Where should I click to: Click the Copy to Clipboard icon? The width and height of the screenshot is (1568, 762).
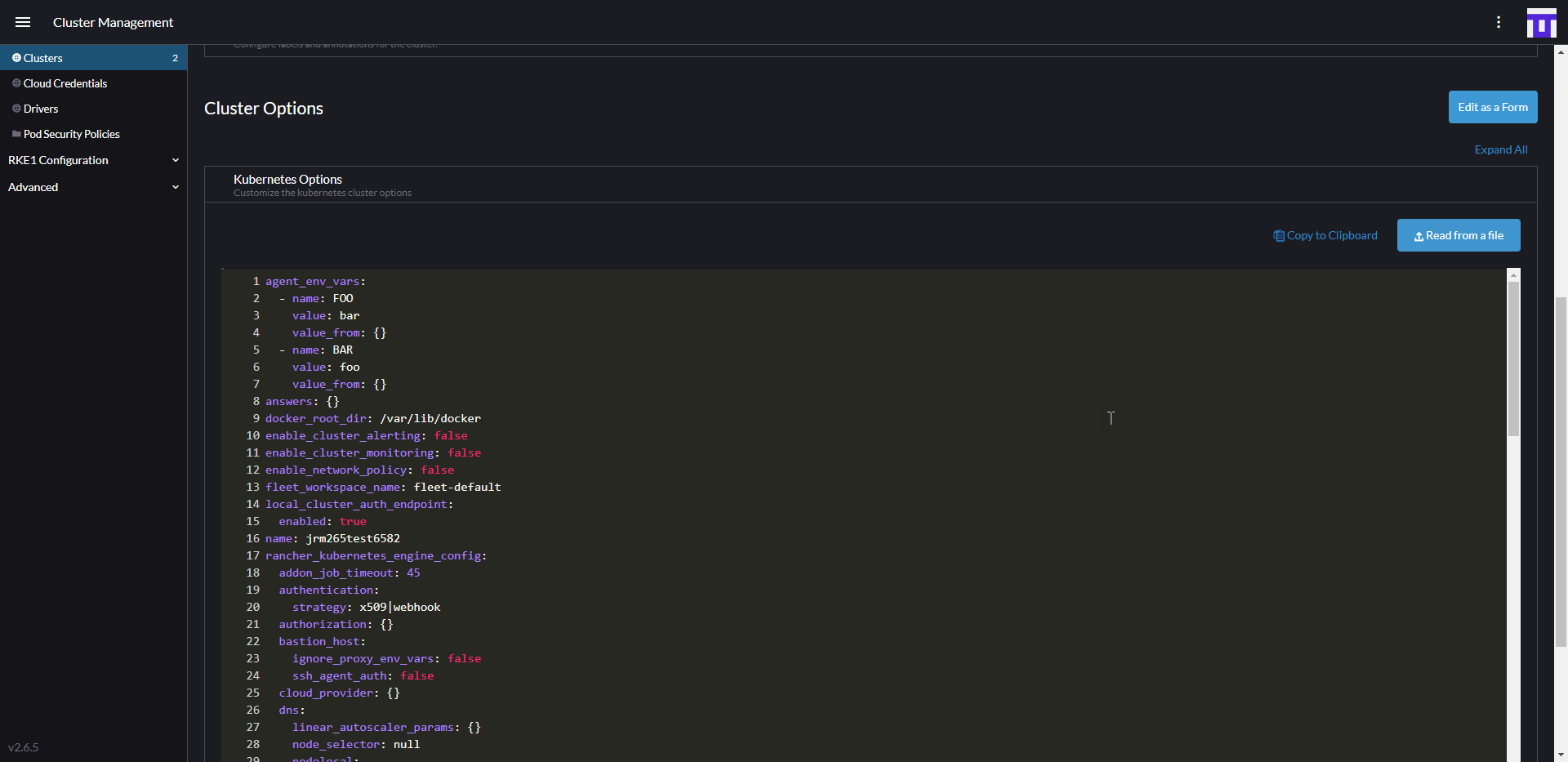coord(1280,235)
